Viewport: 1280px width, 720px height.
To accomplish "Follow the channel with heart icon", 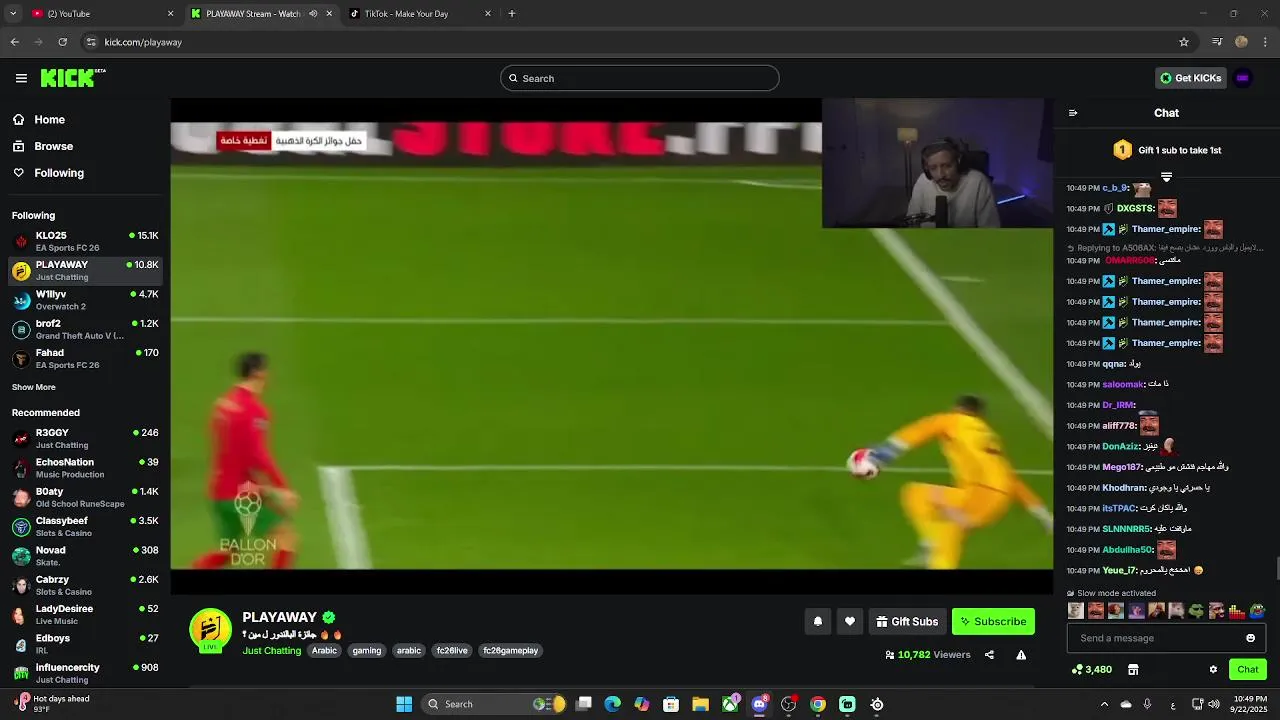I will pyautogui.click(x=850, y=621).
